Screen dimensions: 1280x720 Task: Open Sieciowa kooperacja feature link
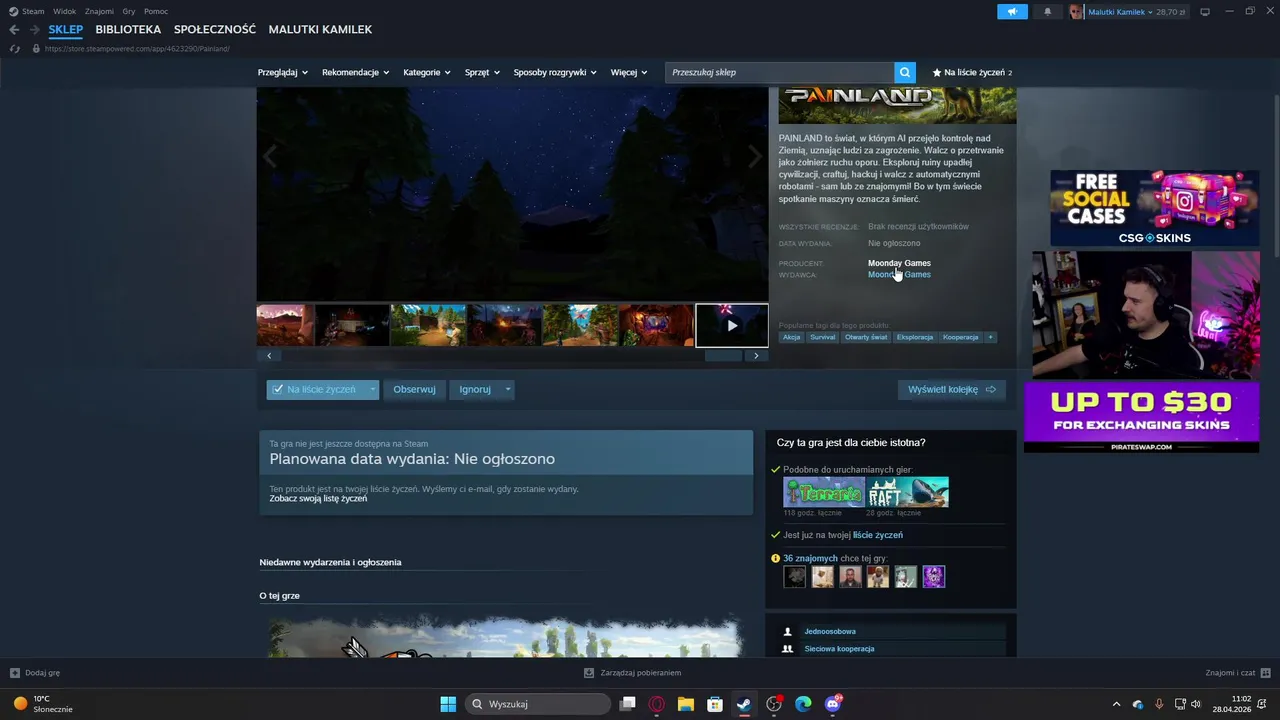click(x=839, y=649)
